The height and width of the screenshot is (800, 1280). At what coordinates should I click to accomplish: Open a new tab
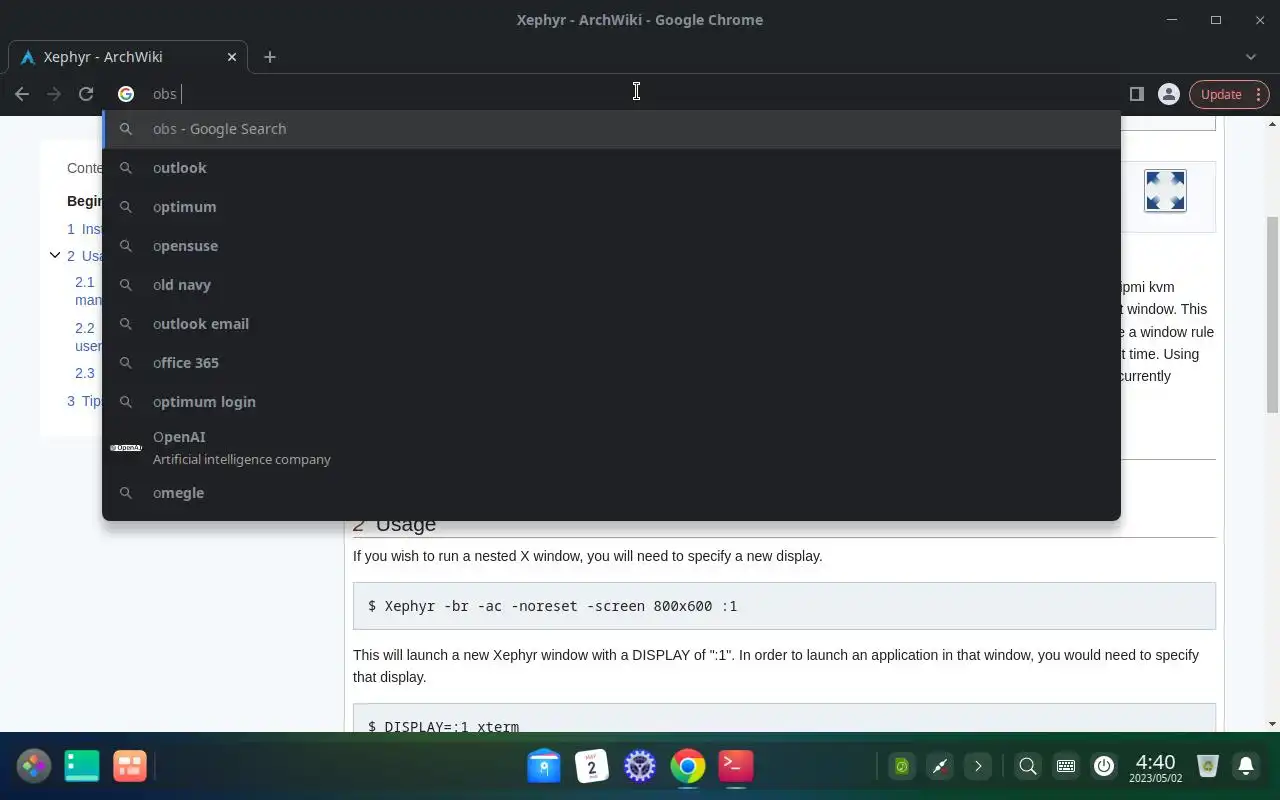pyautogui.click(x=270, y=57)
